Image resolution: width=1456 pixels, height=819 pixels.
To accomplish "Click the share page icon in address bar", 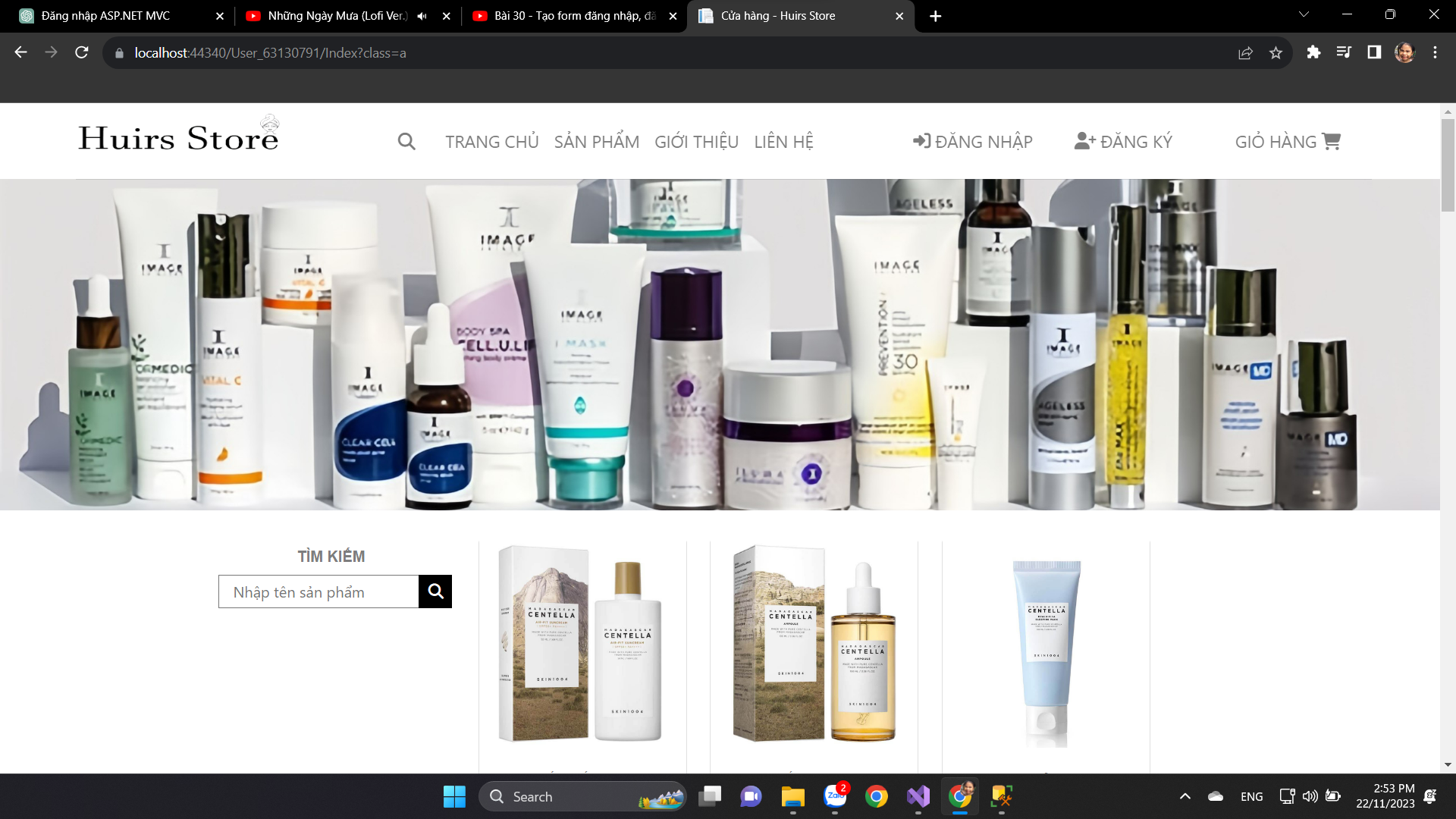I will pyautogui.click(x=1245, y=53).
